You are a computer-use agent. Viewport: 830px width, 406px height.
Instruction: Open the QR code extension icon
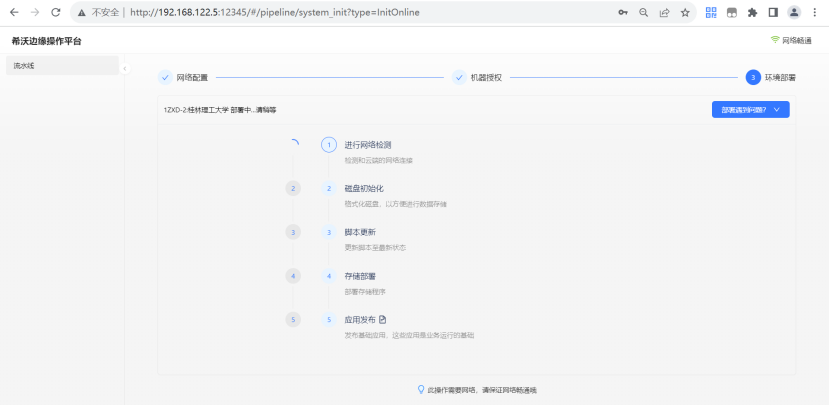click(711, 13)
